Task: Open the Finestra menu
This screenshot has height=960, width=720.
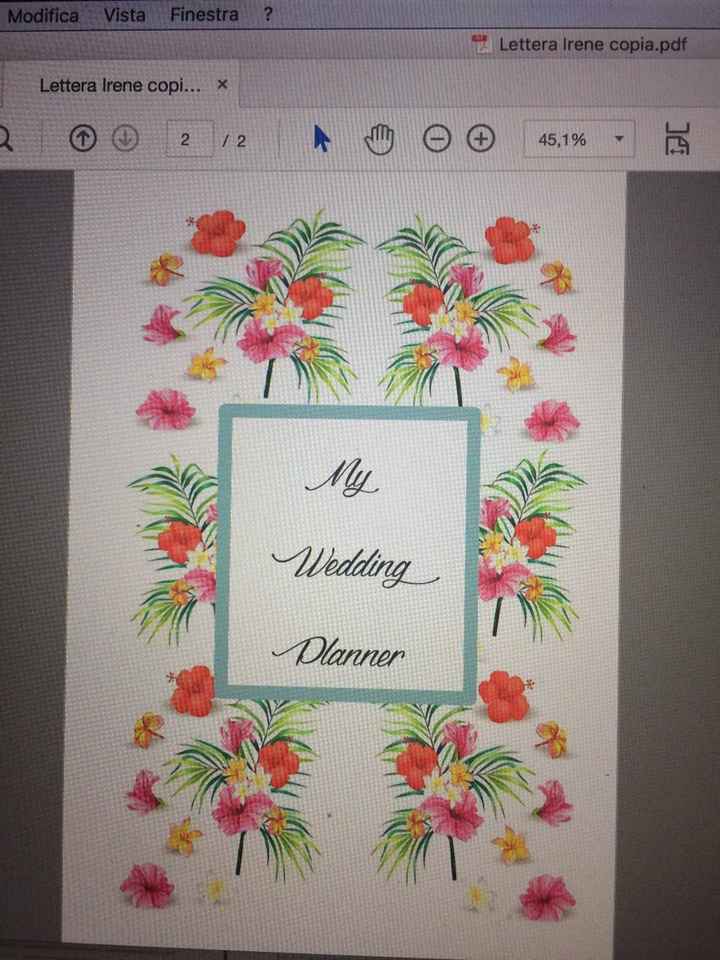Action: (x=204, y=15)
